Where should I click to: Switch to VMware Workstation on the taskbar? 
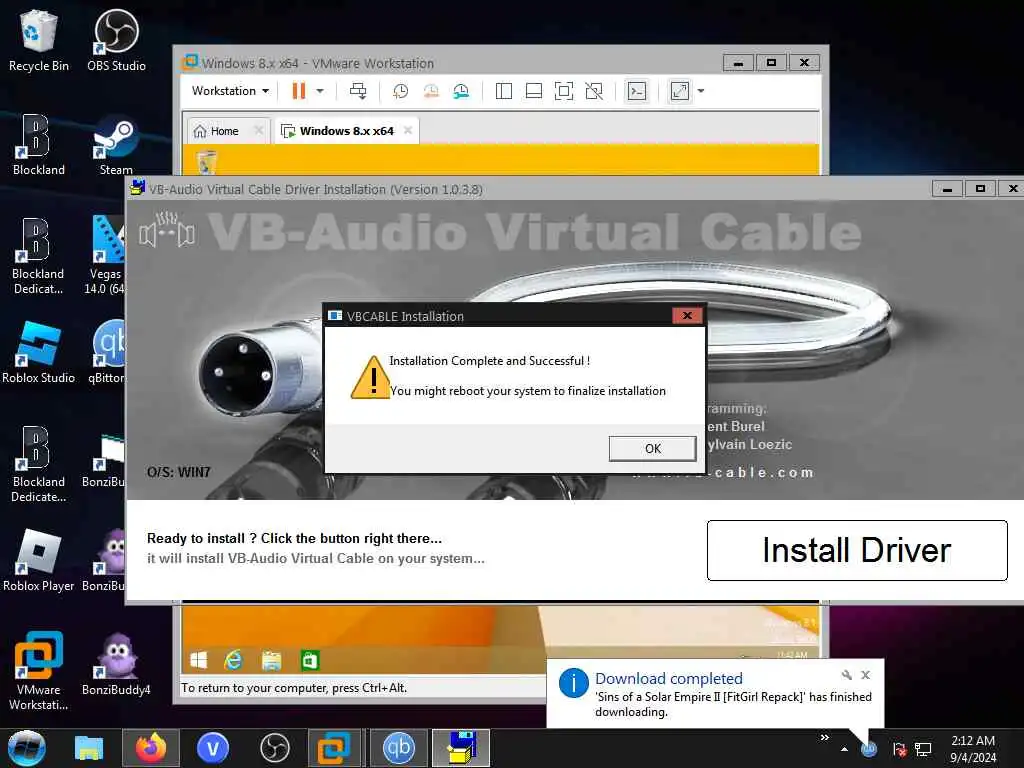(x=334, y=748)
